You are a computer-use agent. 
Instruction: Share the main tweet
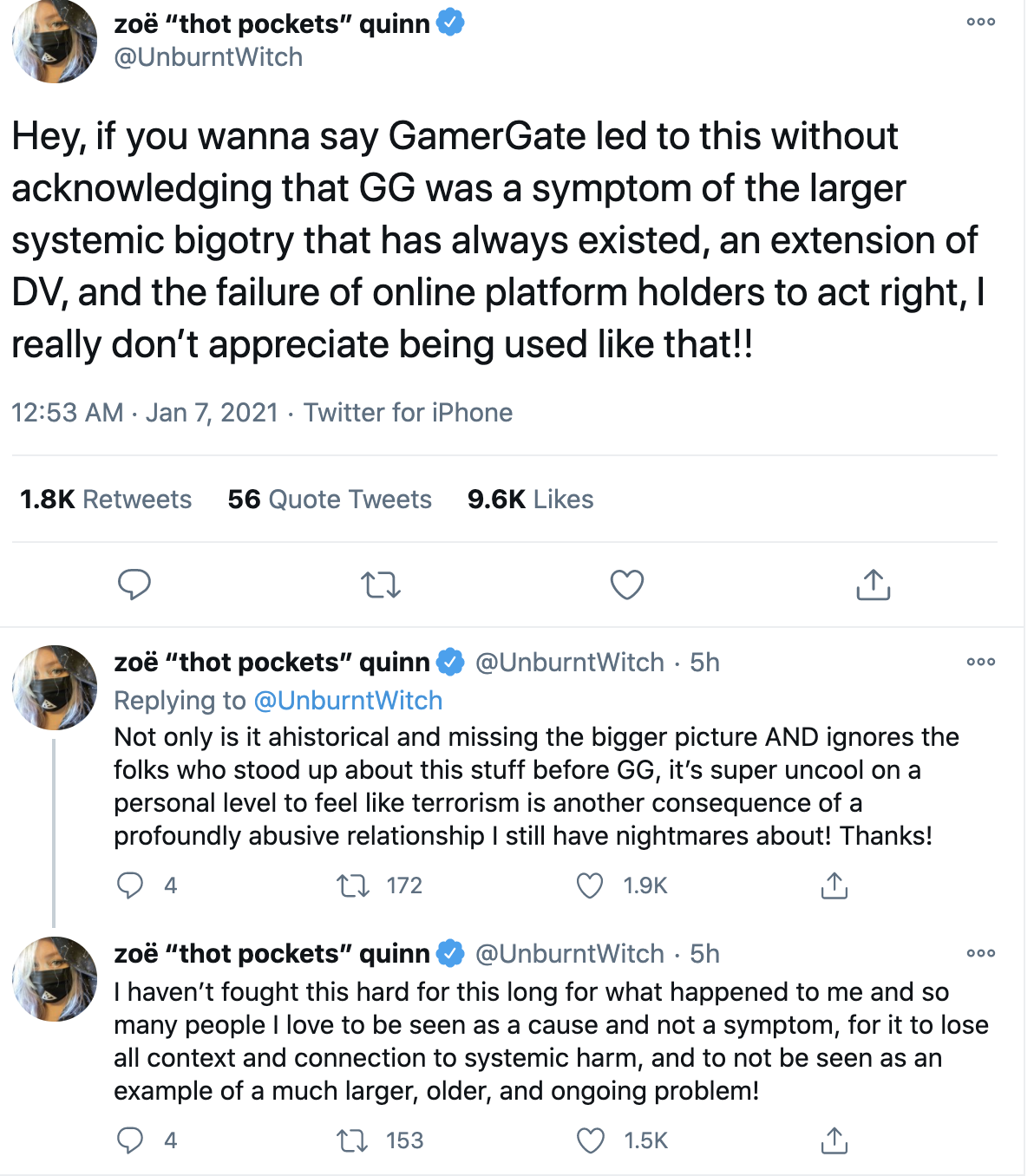pos(873,585)
